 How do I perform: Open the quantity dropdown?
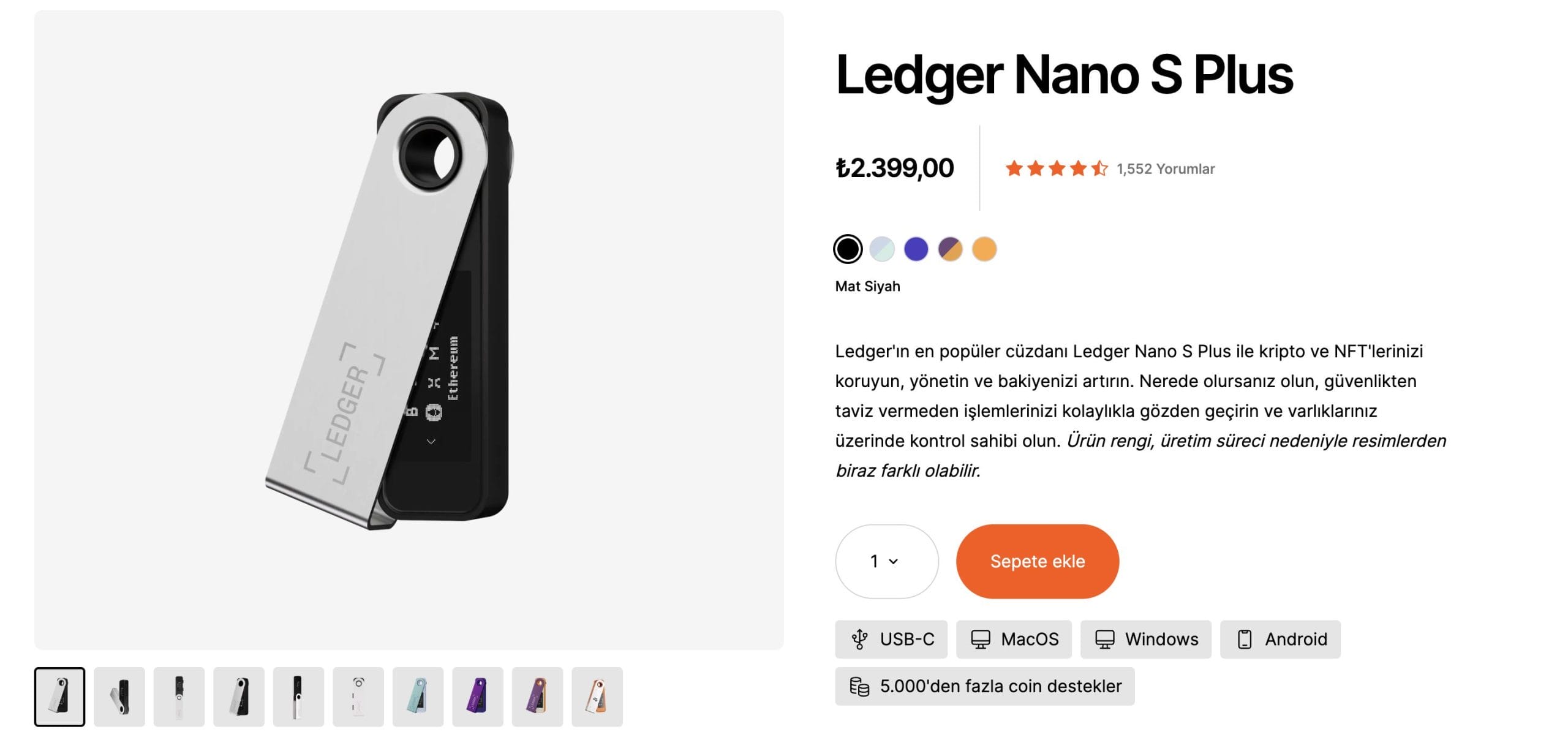[x=886, y=561]
